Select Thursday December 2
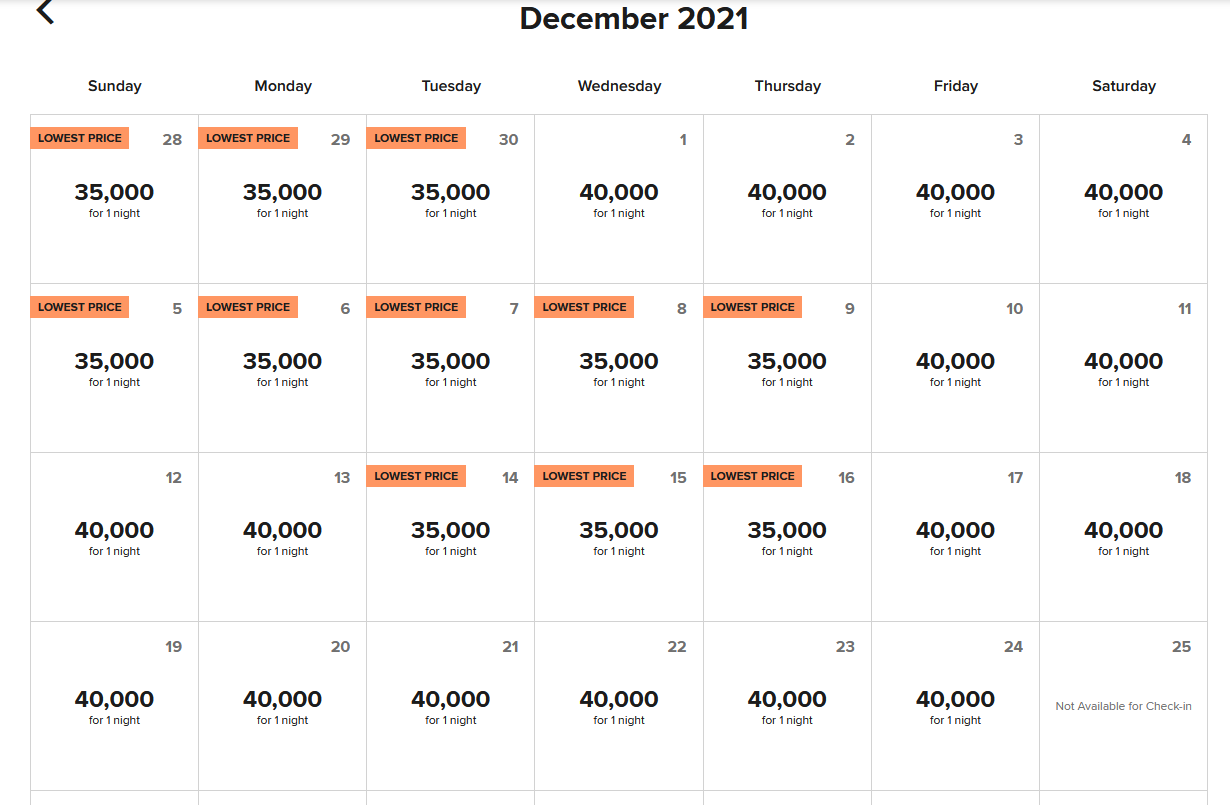Viewport: 1230px width, 805px height. (x=787, y=199)
